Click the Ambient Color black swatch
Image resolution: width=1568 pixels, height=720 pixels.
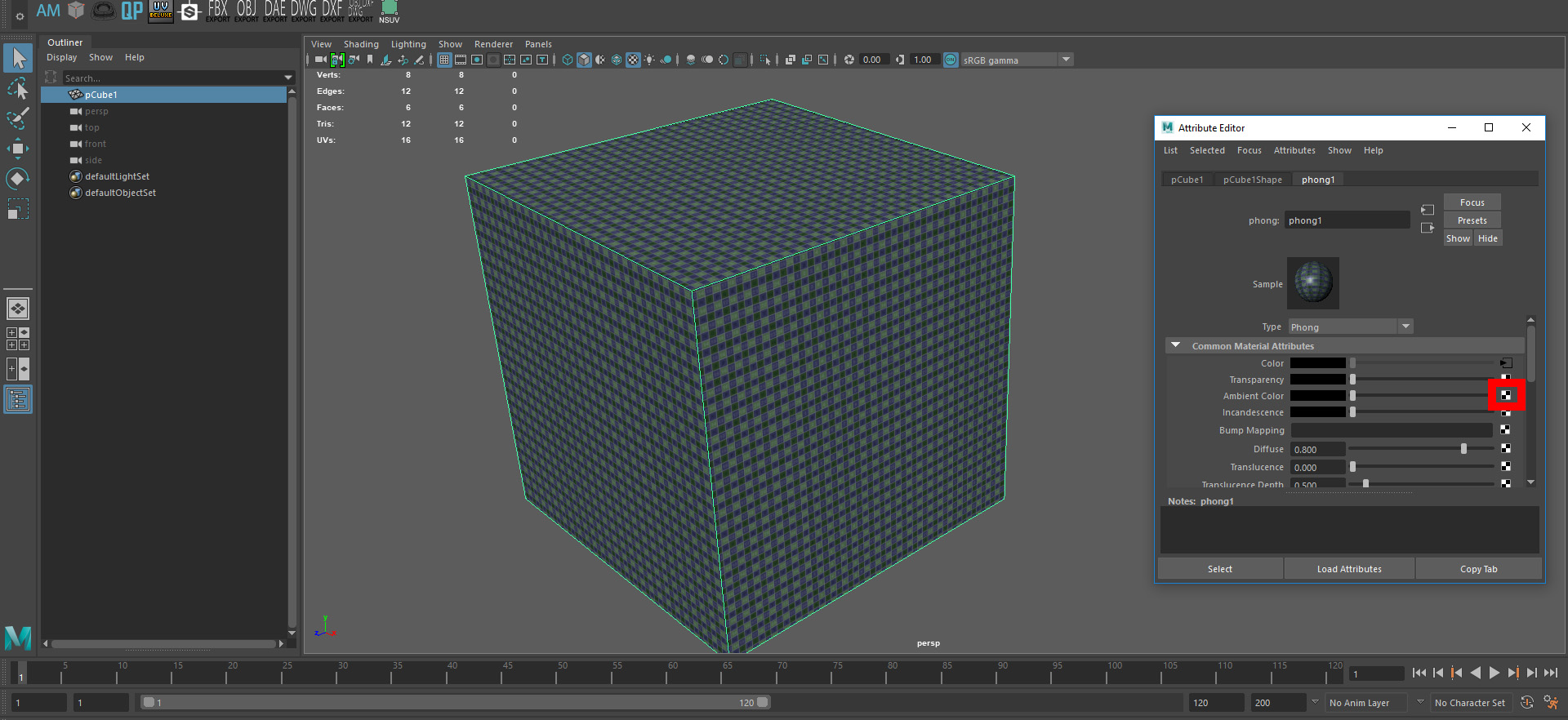1317,396
